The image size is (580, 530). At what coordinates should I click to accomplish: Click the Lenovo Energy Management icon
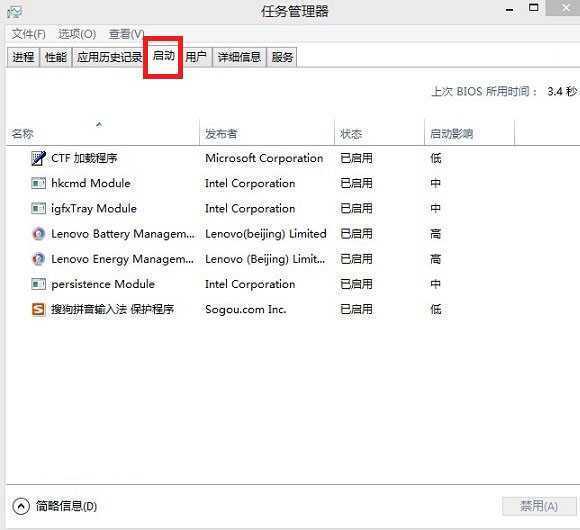38,259
